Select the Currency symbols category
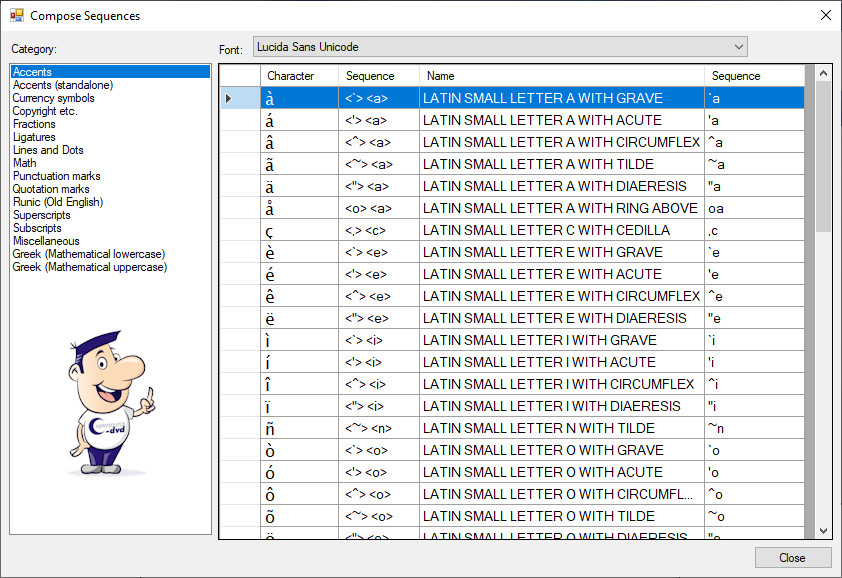Screen dimensions: 842x578 (x=54, y=98)
